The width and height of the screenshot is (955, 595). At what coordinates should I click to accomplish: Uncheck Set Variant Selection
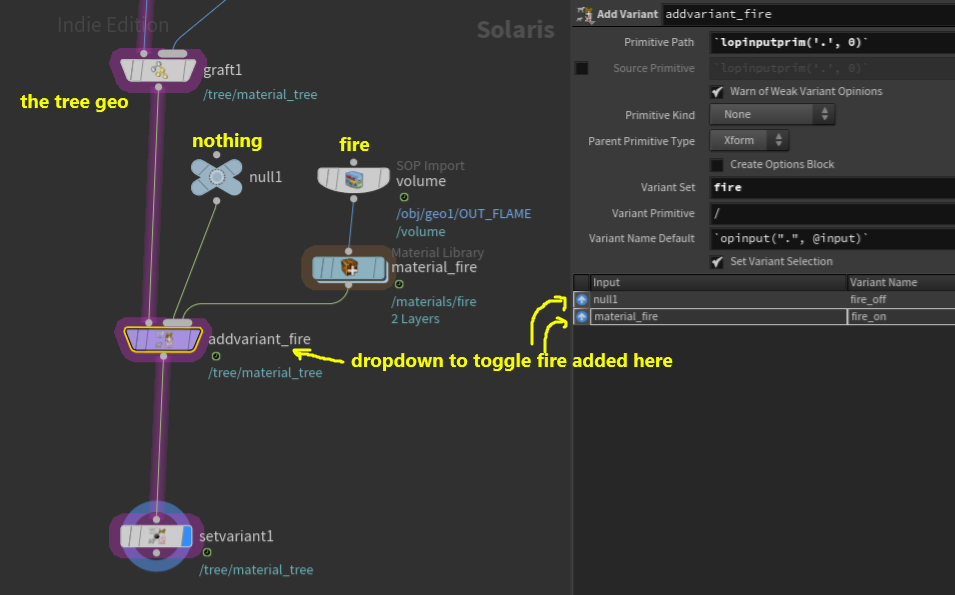coord(717,262)
